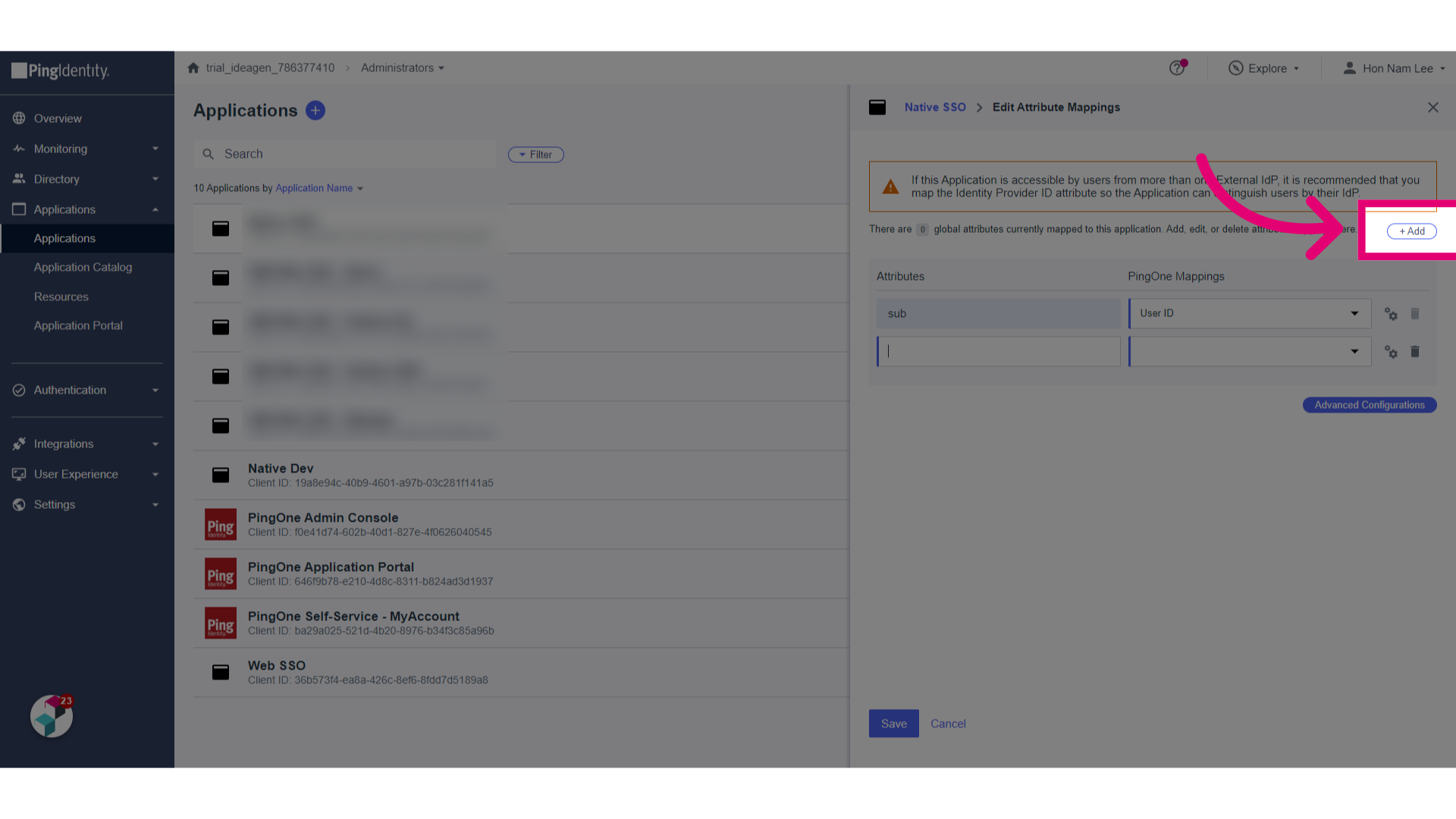Open the empty PingOne mapping dropdown
The image size is (1456, 819).
click(1250, 351)
